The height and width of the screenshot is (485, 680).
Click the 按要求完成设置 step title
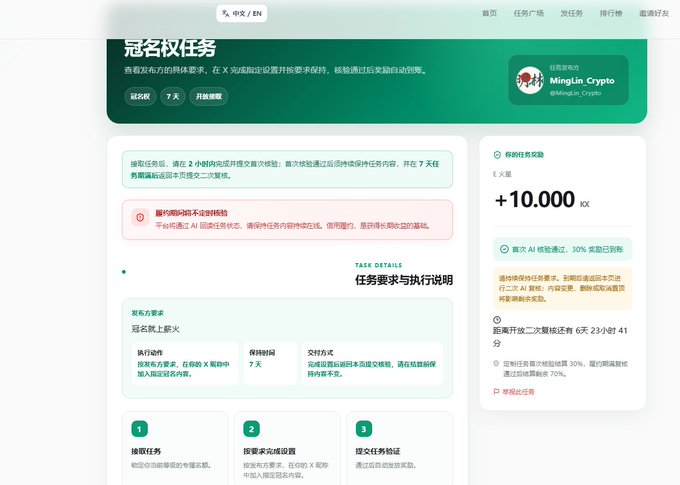click(269, 451)
